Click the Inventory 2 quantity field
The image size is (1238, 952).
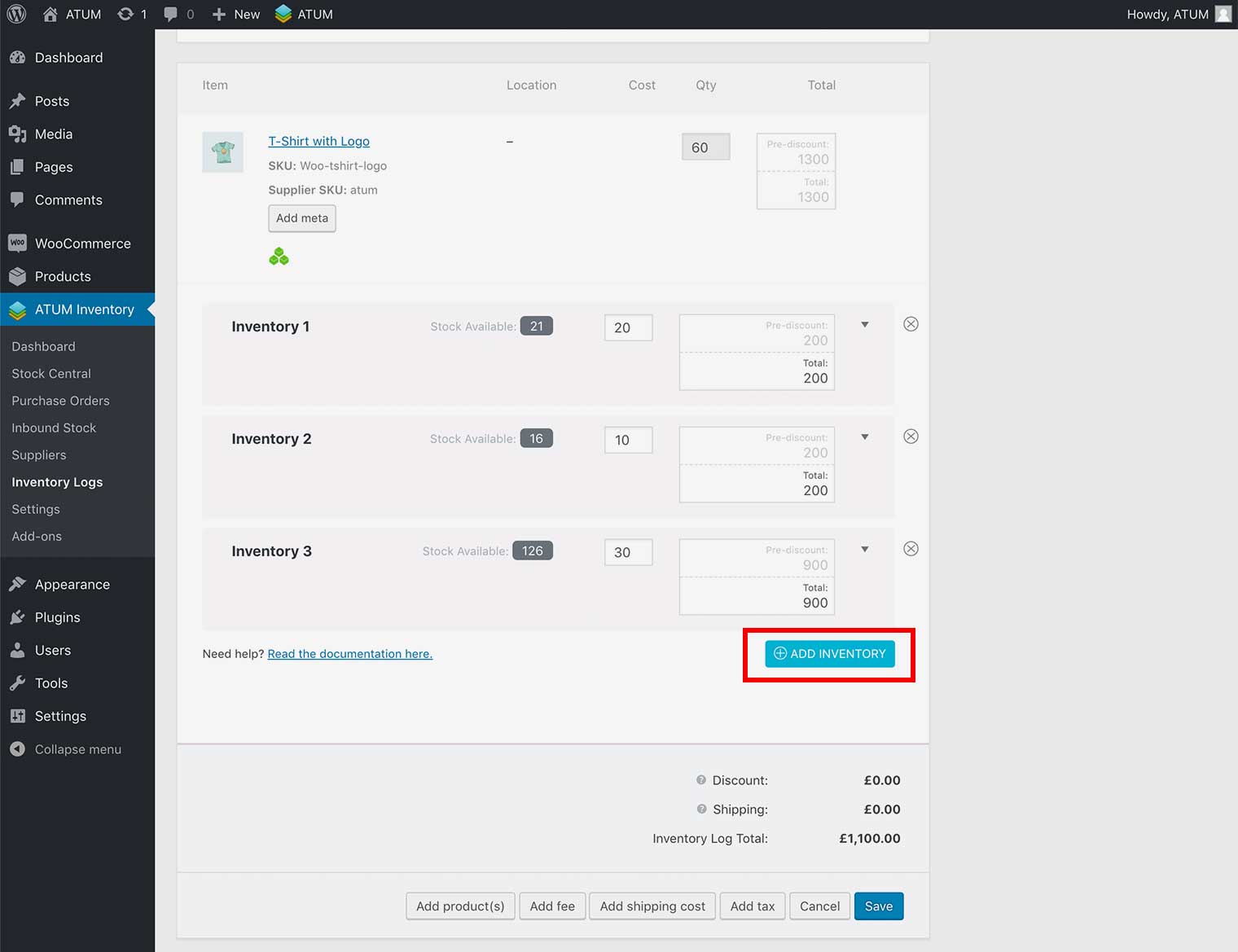(x=628, y=440)
